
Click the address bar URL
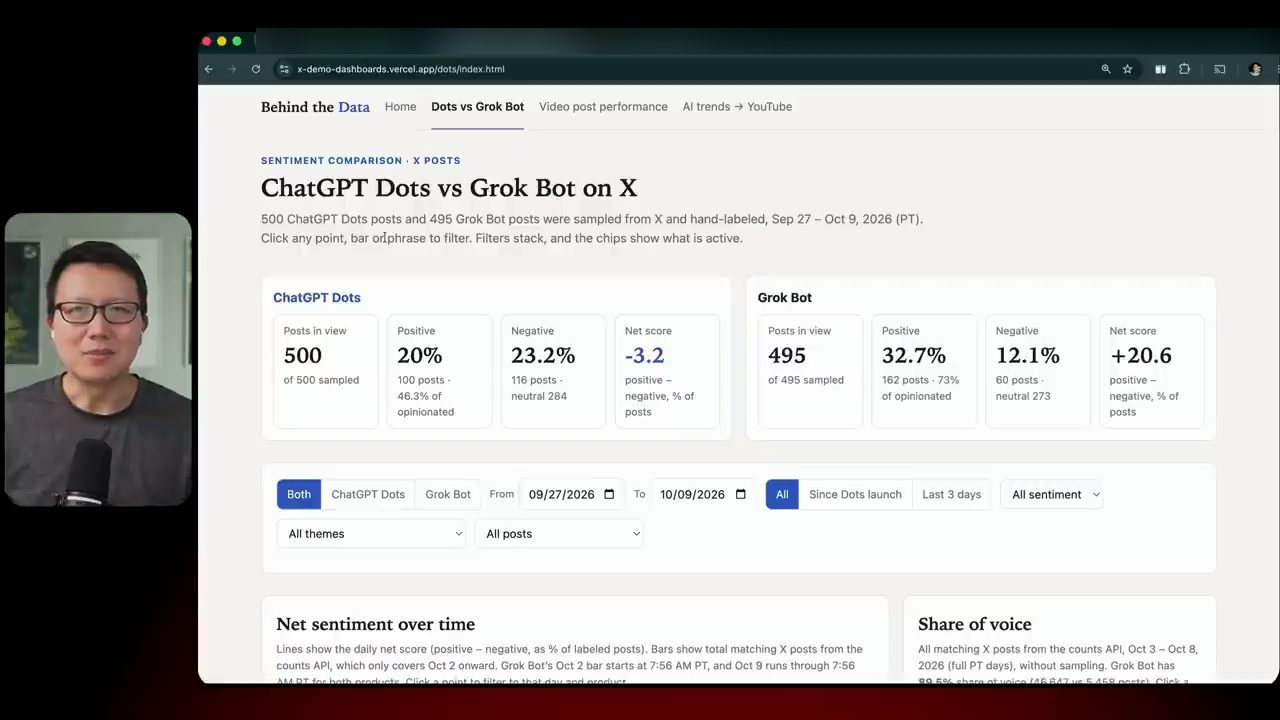click(x=401, y=69)
